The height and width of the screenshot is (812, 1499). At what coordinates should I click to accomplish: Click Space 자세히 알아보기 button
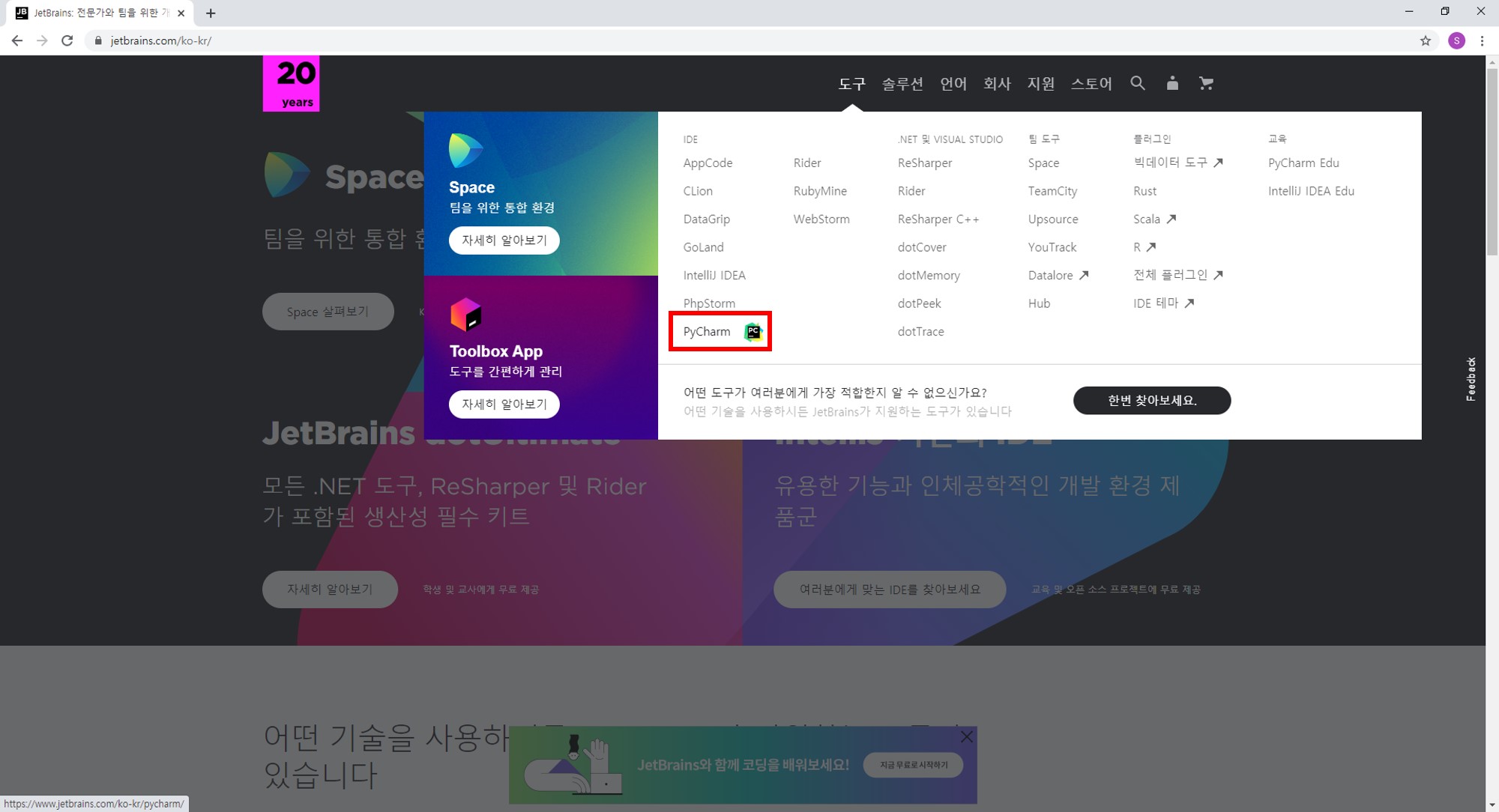[x=504, y=240]
